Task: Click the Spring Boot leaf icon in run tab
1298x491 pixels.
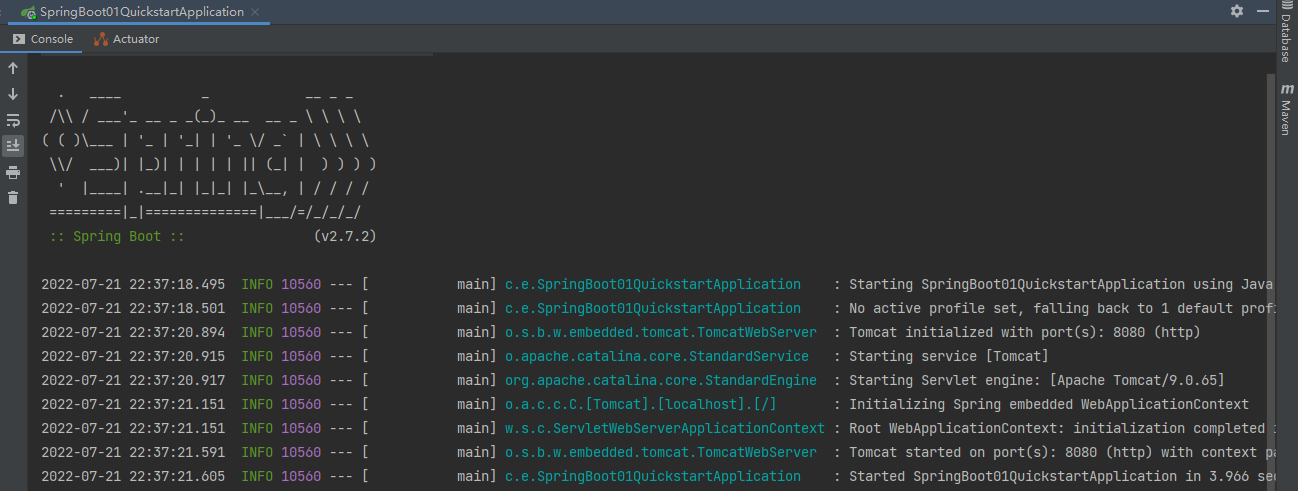Action: (x=29, y=12)
